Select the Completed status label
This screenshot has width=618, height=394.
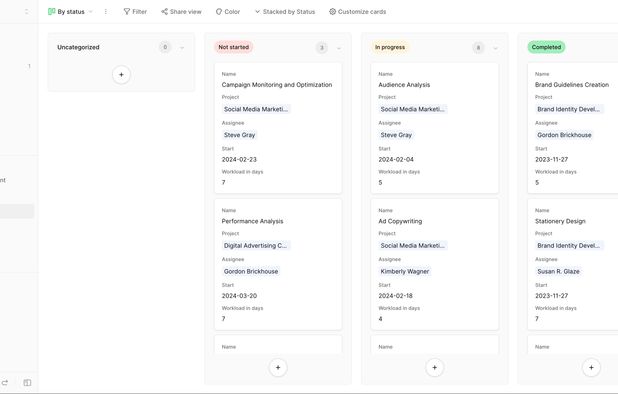pyautogui.click(x=546, y=47)
